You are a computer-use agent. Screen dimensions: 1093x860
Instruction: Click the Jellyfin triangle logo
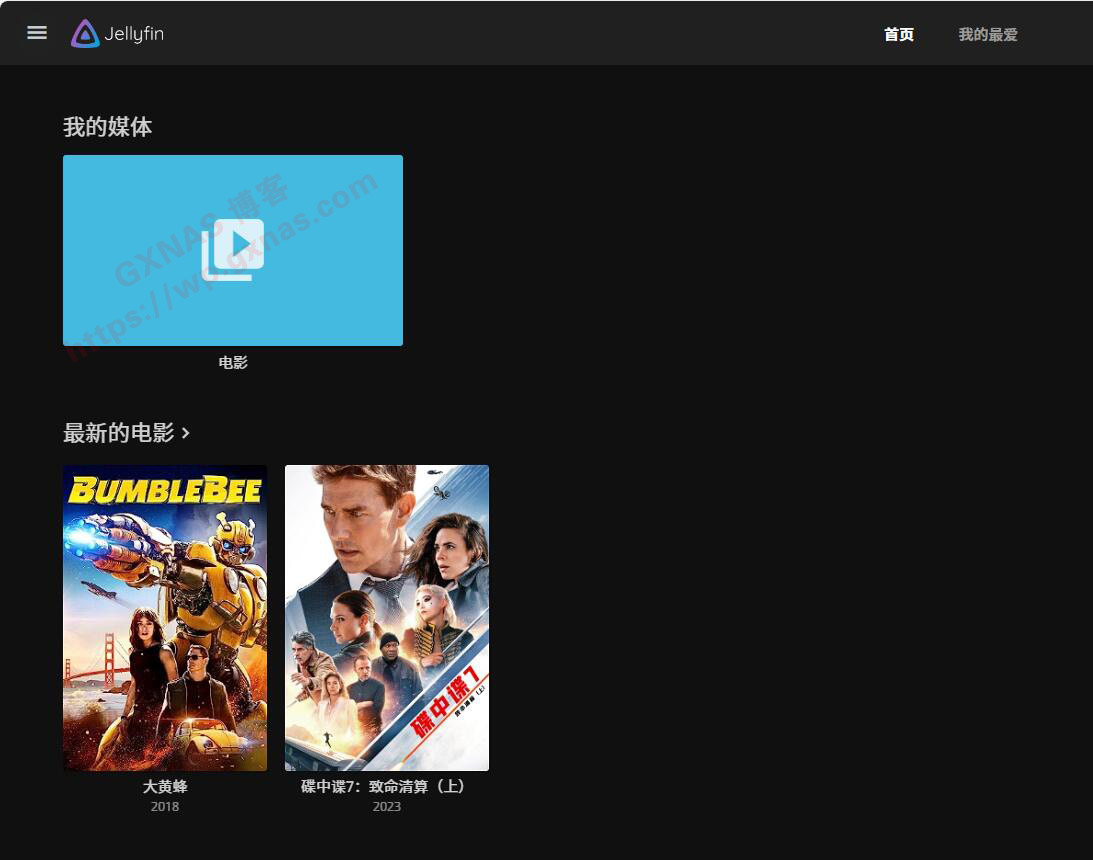tap(85, 34)
